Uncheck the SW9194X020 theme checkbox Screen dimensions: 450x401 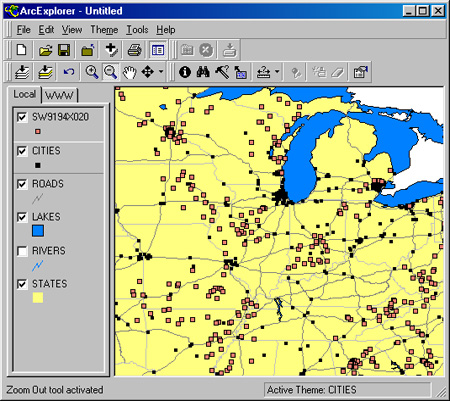(x=22, y=117)
